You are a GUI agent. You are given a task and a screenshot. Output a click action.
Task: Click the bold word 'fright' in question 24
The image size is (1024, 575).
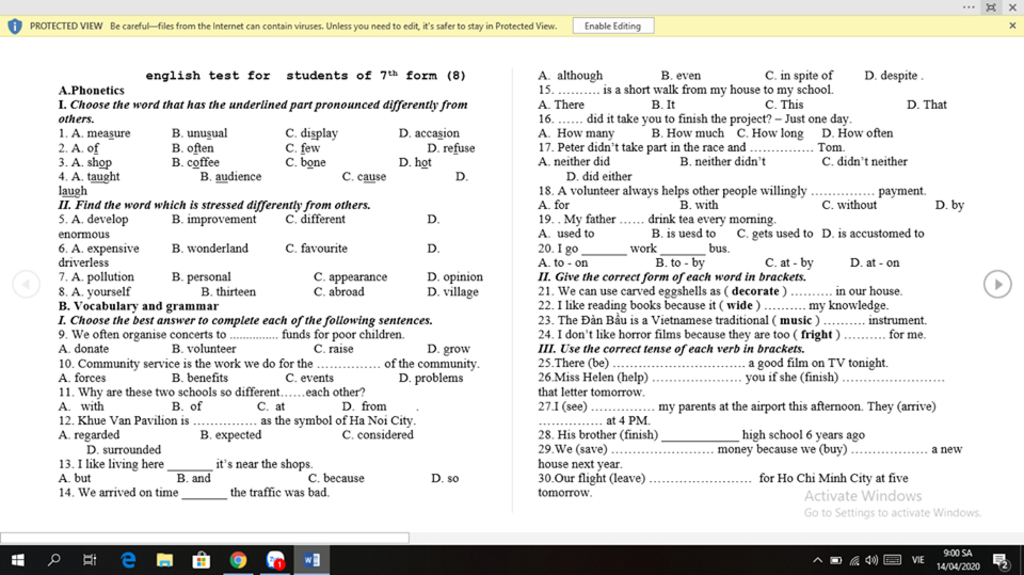point(816,335)
